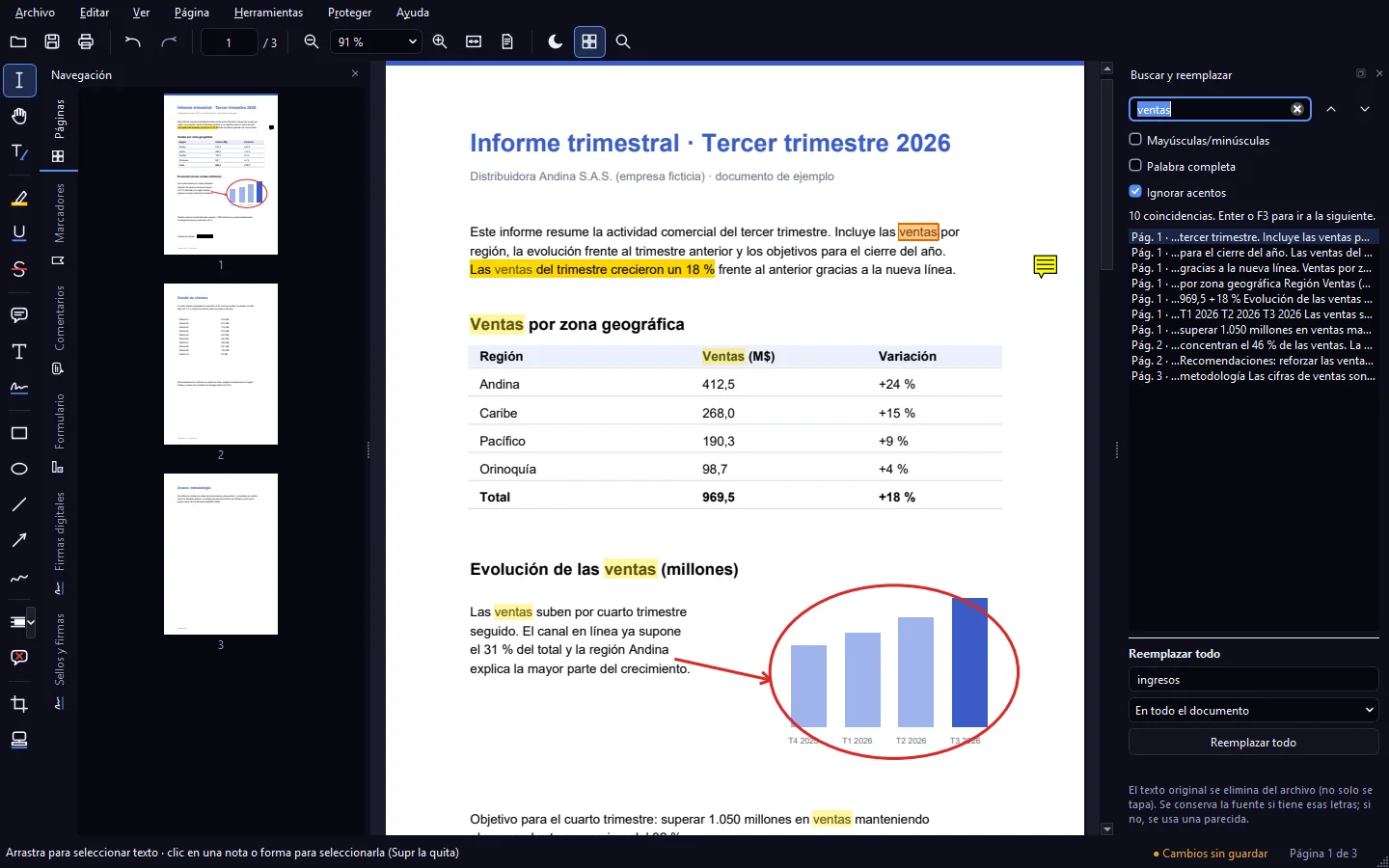Activate the highlight text tool

(19, 199)
